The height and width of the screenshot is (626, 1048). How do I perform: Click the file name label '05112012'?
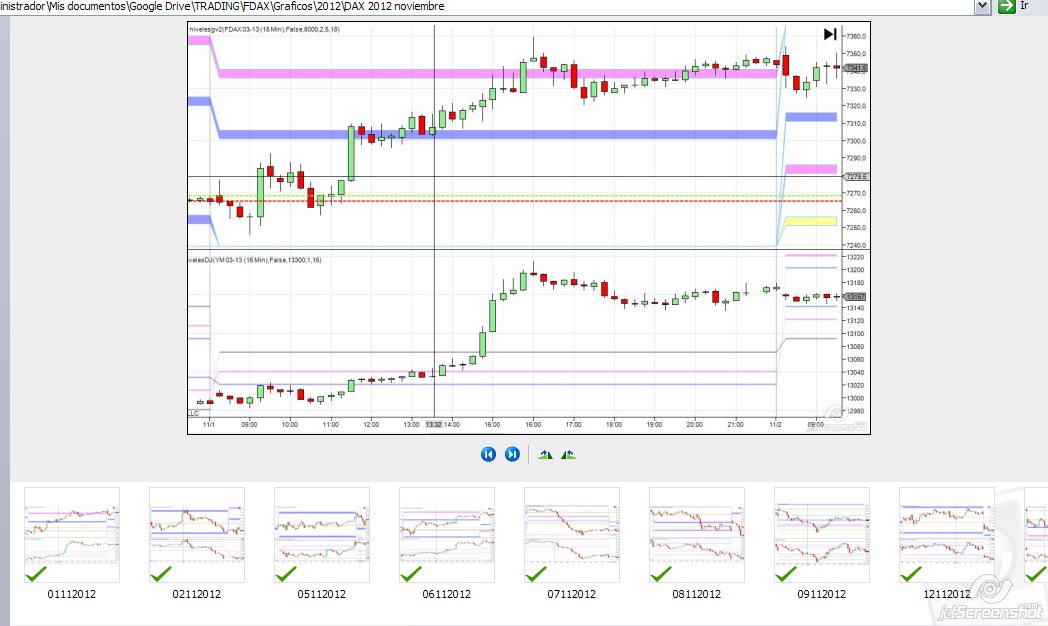(x=321, y=594)
